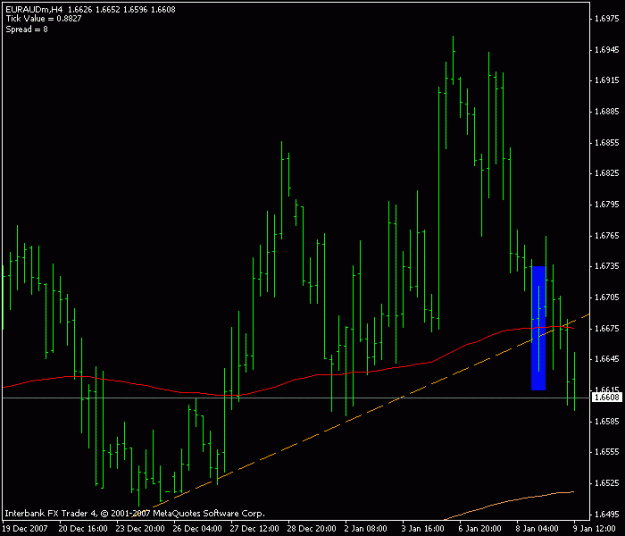The height and width of the screenshot is (536, 625).
Task: Click the Spread = 8 label
Action: point(27,29)
